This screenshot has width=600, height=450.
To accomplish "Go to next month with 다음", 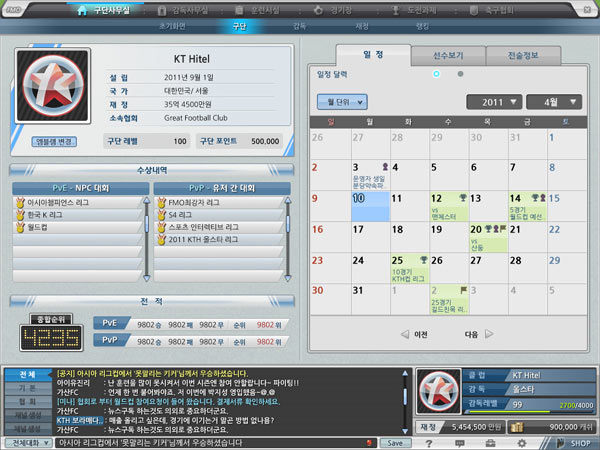I will pyautogui.click(x=478, y=334).
